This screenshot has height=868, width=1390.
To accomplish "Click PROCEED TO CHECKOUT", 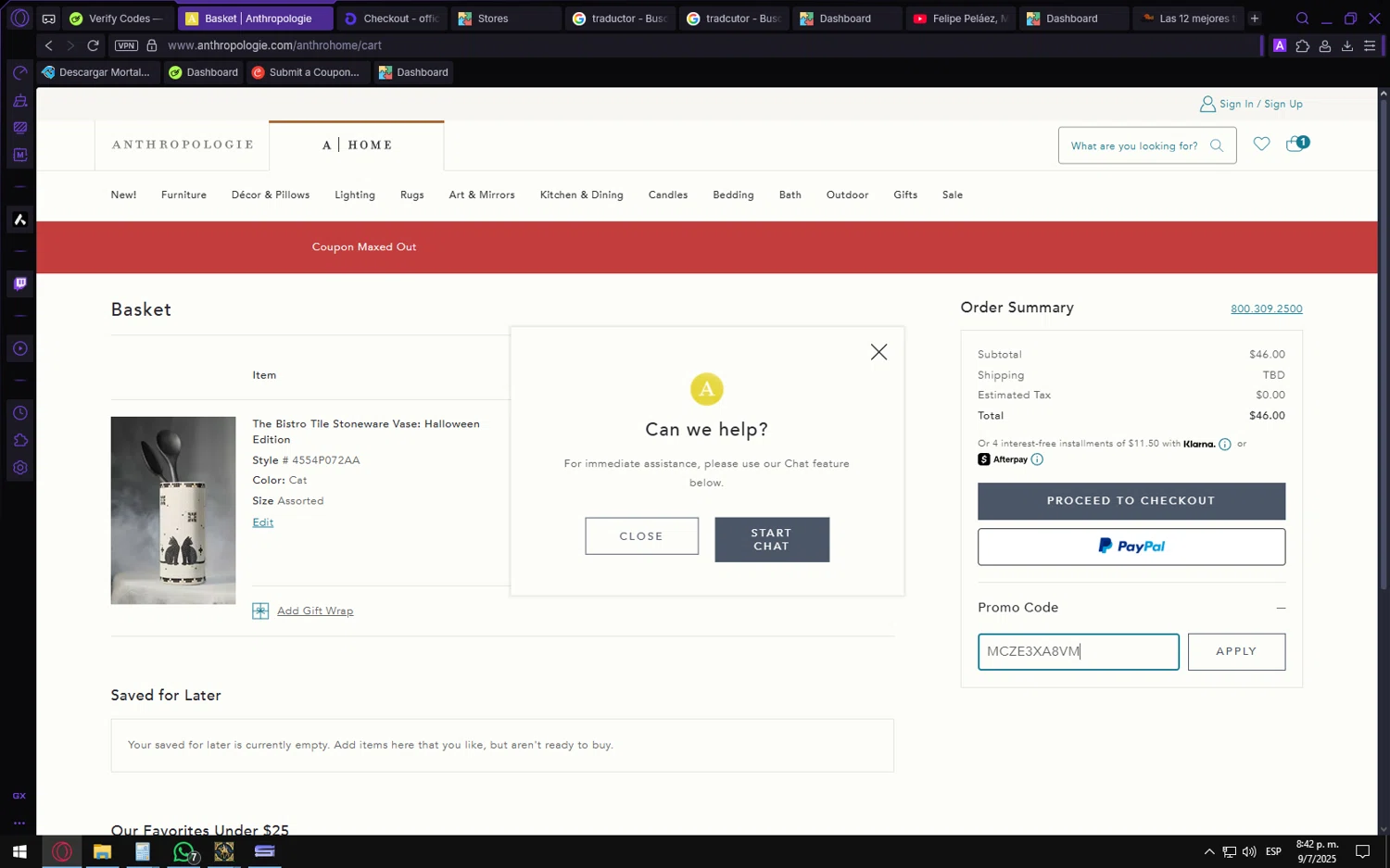I will pos(1131,501).
